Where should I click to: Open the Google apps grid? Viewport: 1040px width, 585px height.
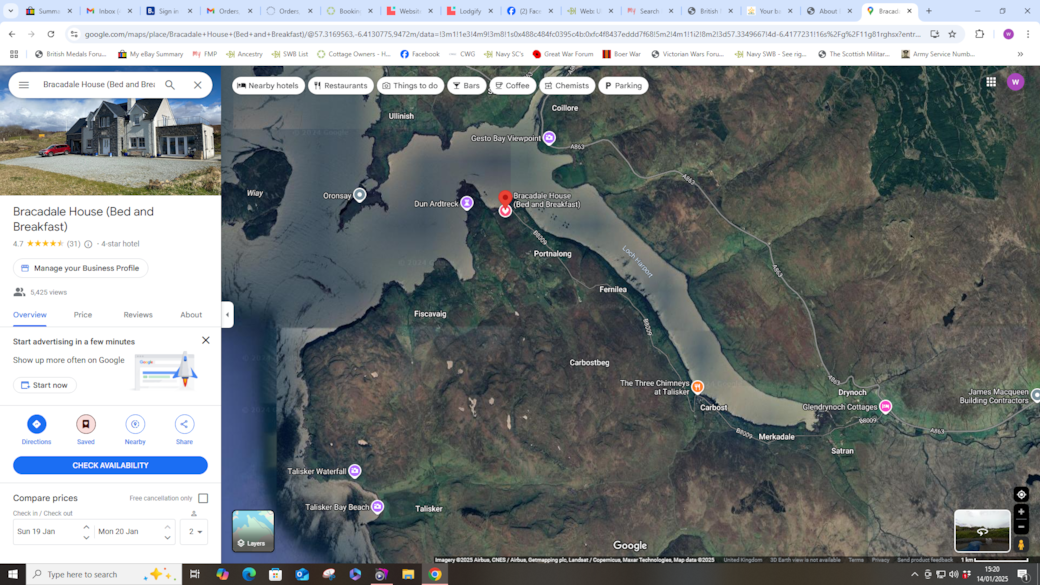pyautogui.click(x=991, y=82)
